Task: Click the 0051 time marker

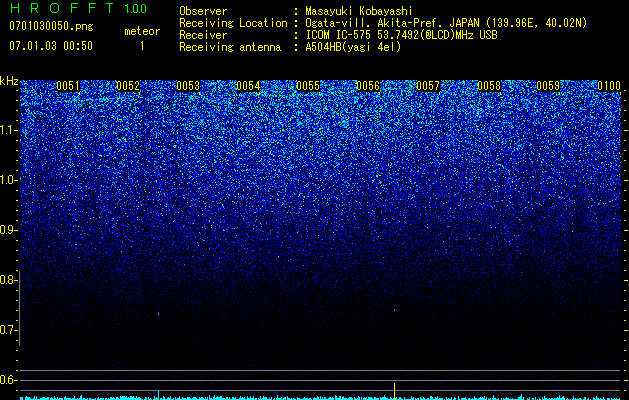Action: 68,86
